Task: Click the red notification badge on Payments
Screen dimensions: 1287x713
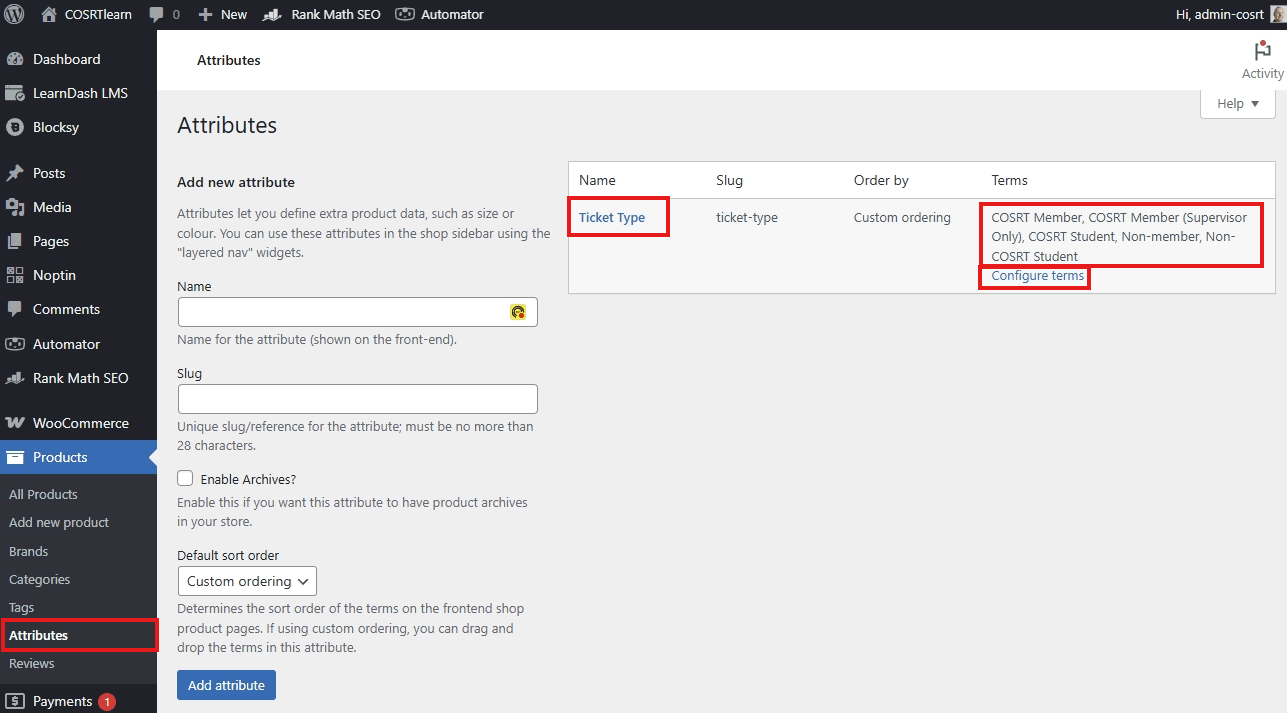Action: coord(106,701)
